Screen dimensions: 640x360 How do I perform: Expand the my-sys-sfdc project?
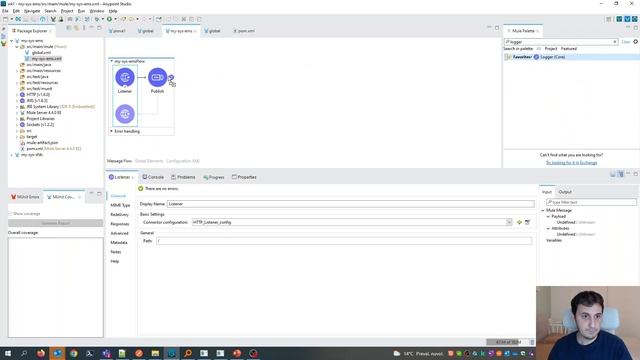tap(11, 155)
